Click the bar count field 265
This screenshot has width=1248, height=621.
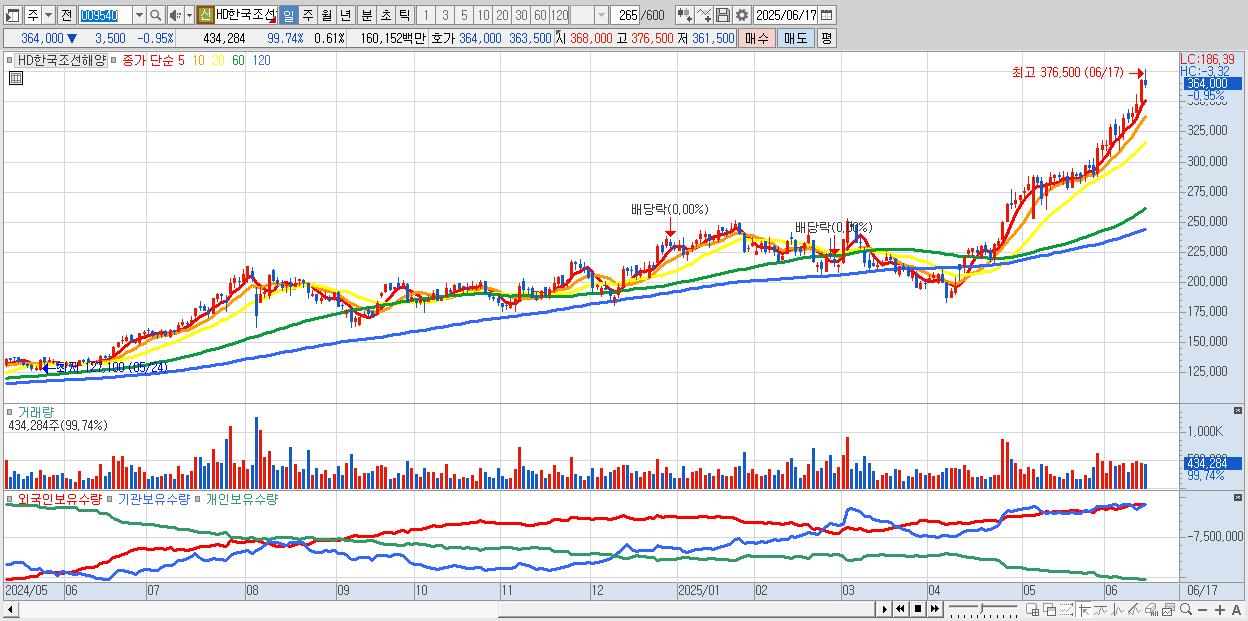point(627,15)
